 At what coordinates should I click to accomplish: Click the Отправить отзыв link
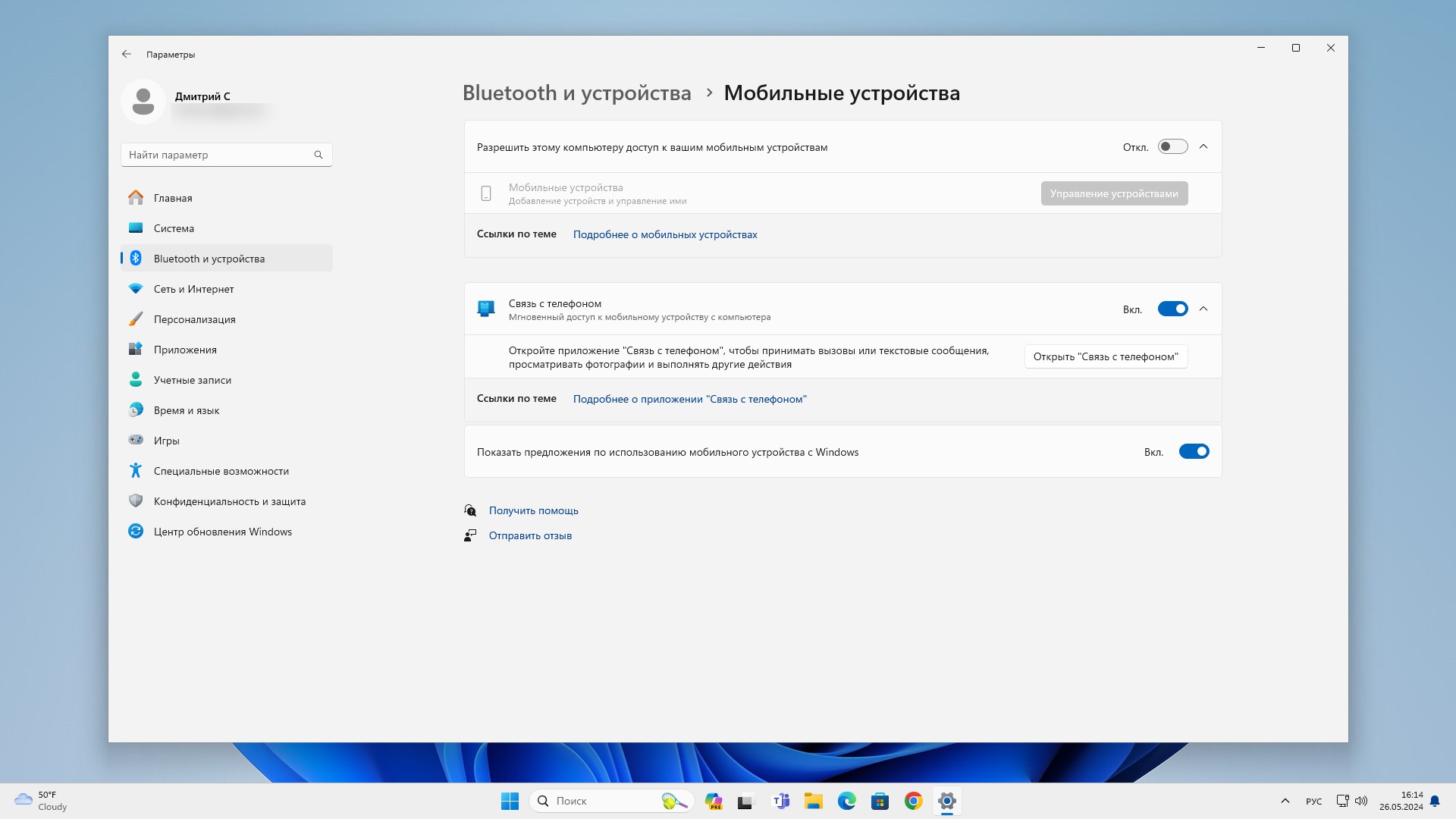[x=530, y=535]
